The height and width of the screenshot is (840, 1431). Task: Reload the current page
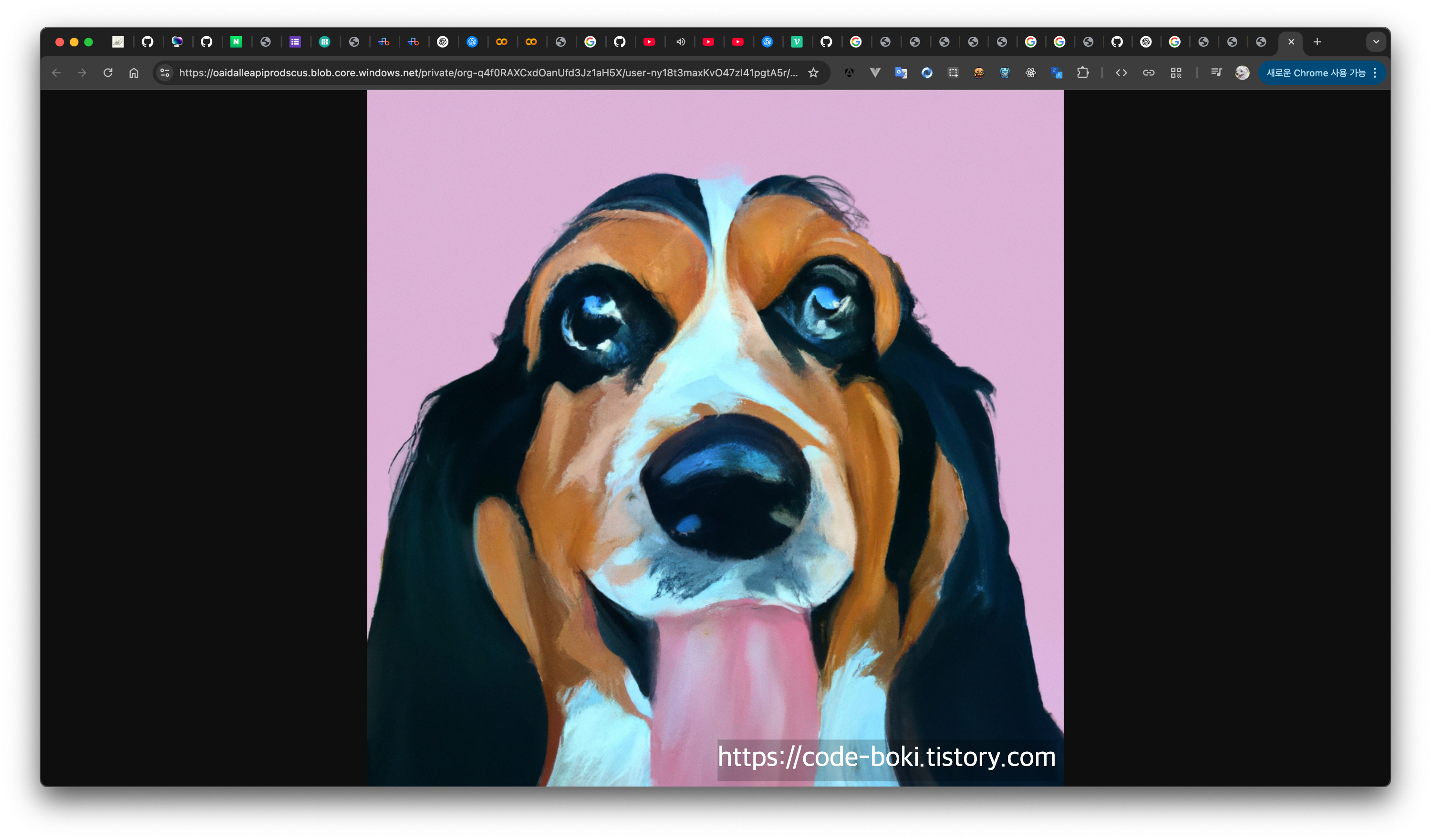click(108, 73)
